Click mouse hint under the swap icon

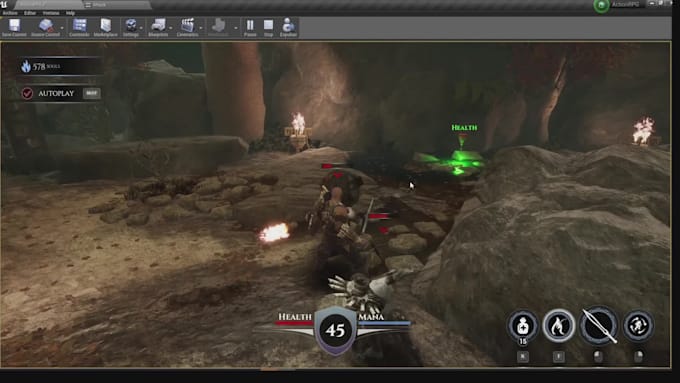(638, 357)
